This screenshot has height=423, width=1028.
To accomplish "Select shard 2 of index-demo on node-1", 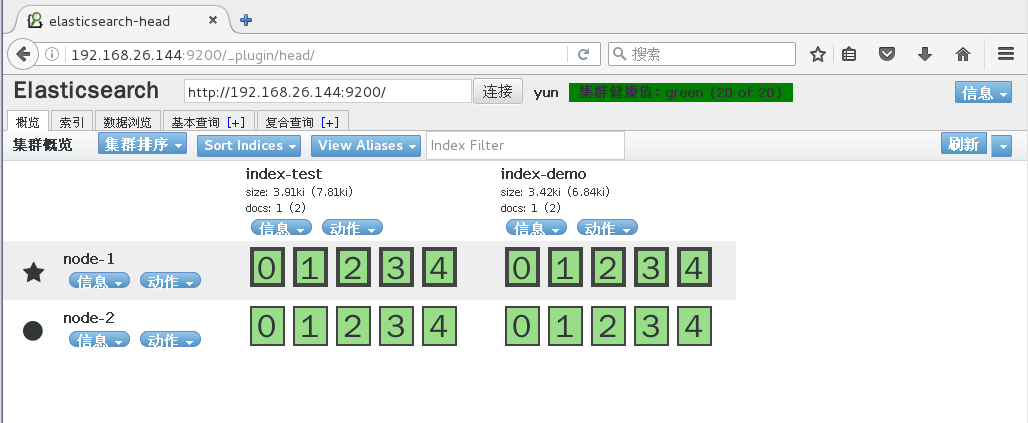I will coord(608,268).
